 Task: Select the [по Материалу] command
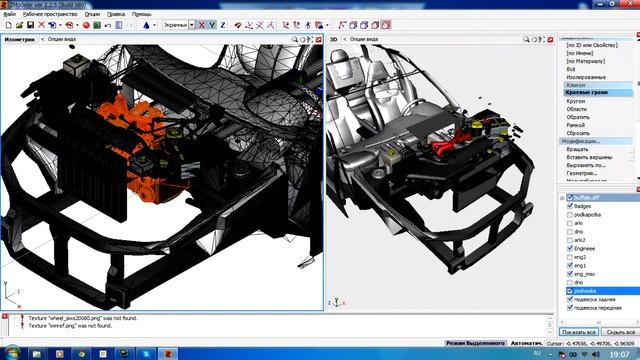[x=586, y=61]
